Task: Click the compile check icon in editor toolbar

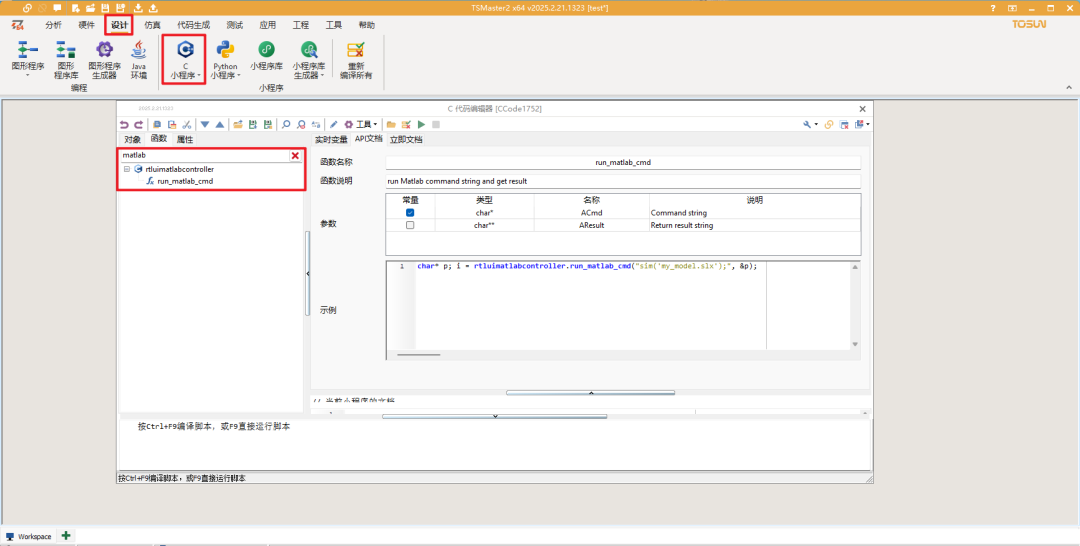Action: (x=406, y=125)
